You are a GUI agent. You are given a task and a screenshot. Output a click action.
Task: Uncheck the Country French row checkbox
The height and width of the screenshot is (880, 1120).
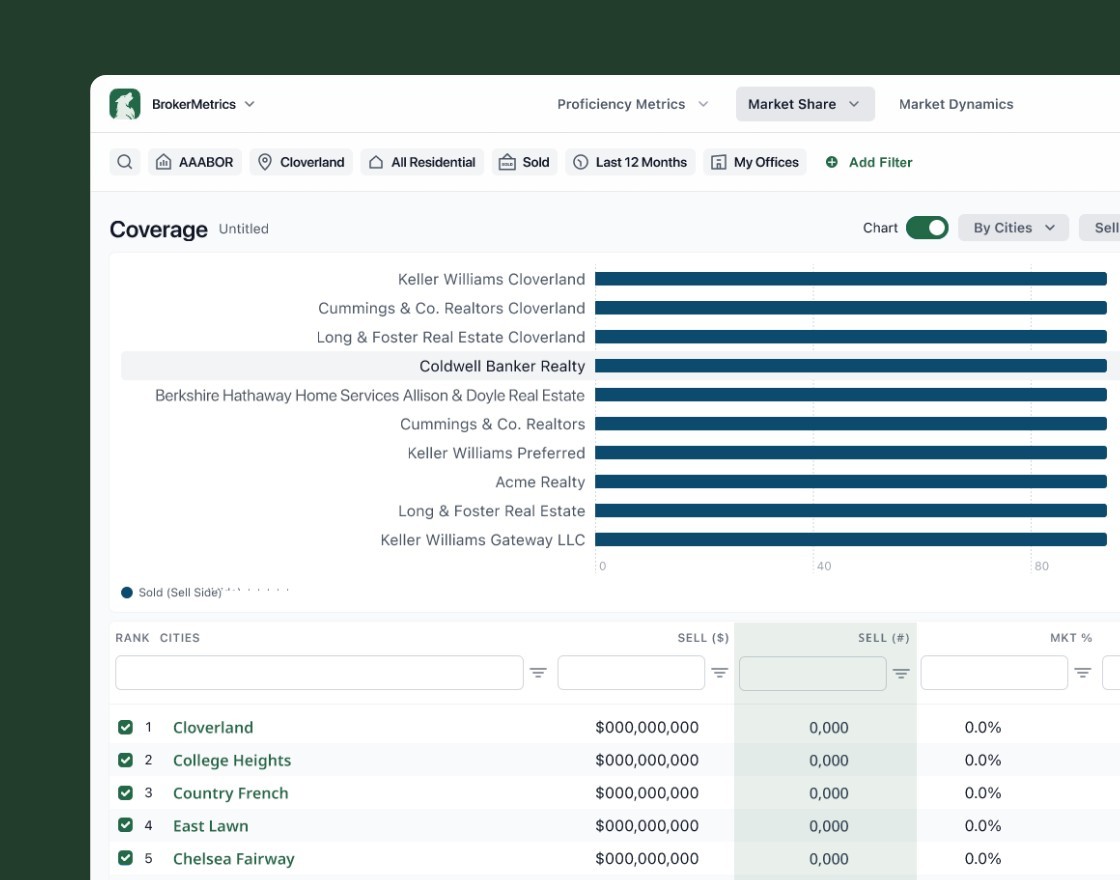pyautogui.click(x=126, y=793)
